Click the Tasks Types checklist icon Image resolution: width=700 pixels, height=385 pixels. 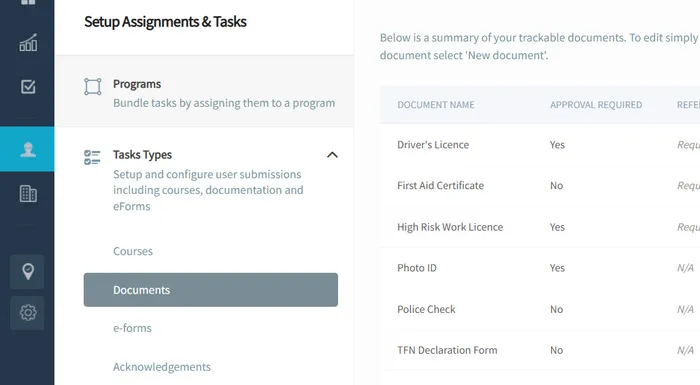[92, 157]
